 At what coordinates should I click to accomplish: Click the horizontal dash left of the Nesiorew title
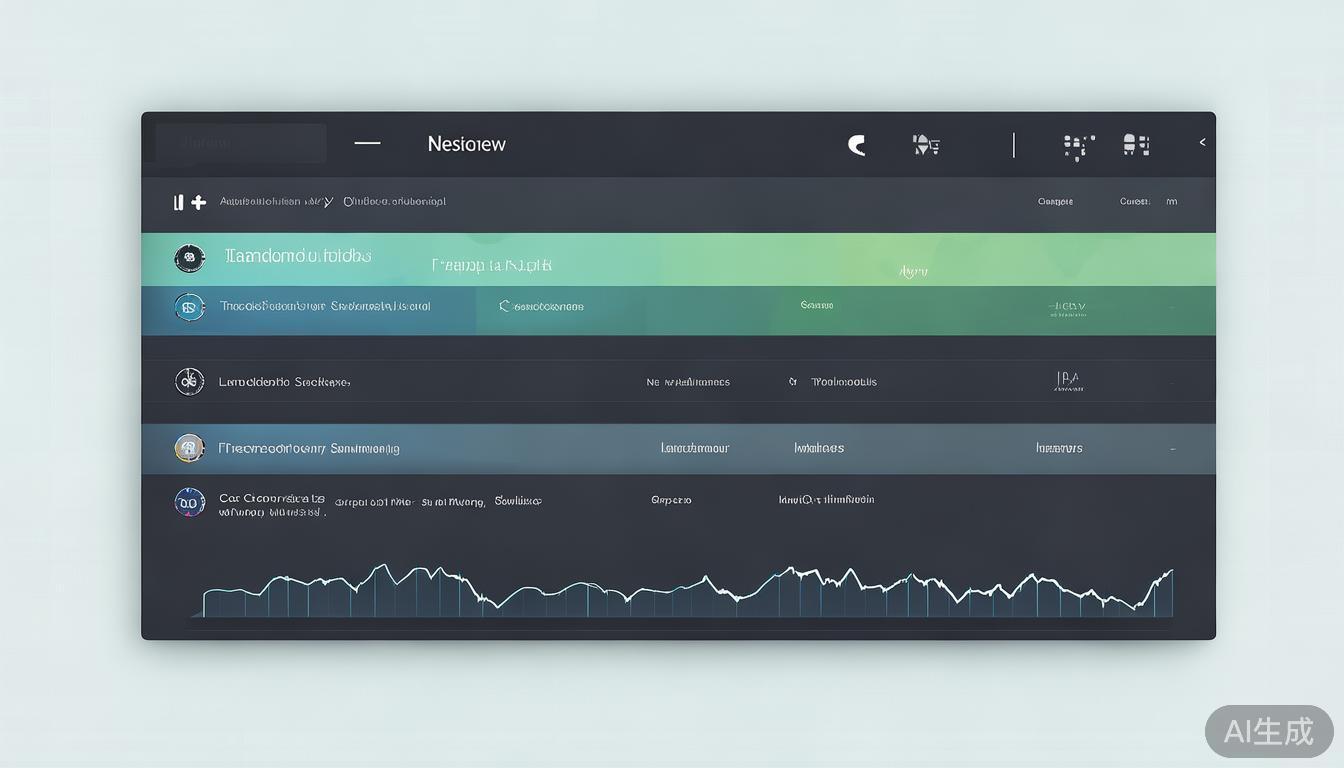pos(367,143)
